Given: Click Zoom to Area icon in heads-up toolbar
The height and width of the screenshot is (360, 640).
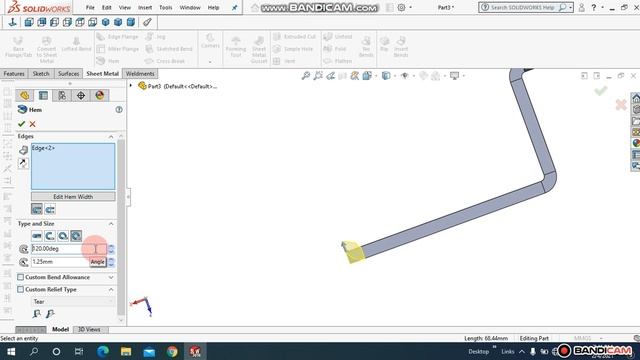Looking at the screenshot, I should pos(318,76).
